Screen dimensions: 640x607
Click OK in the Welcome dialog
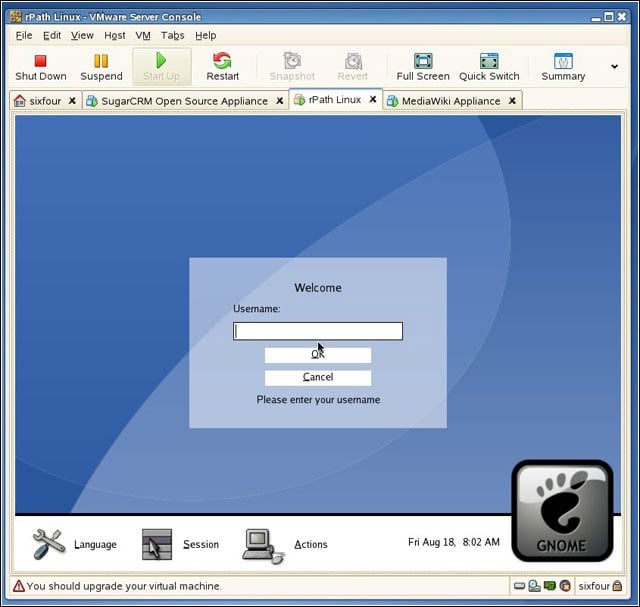click(318, 355)
